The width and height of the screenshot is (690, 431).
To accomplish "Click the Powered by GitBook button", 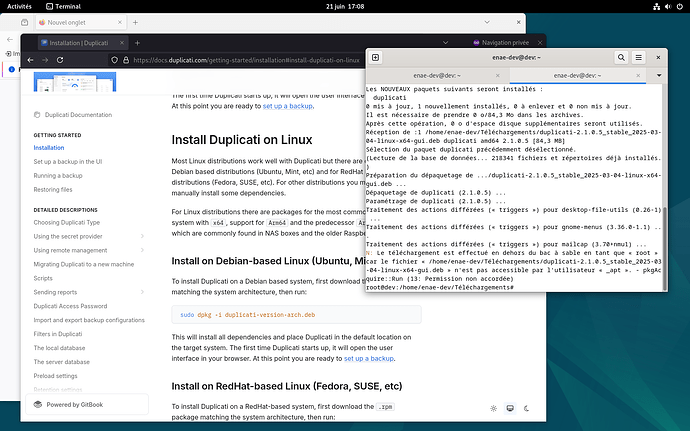I will point(87,405).
